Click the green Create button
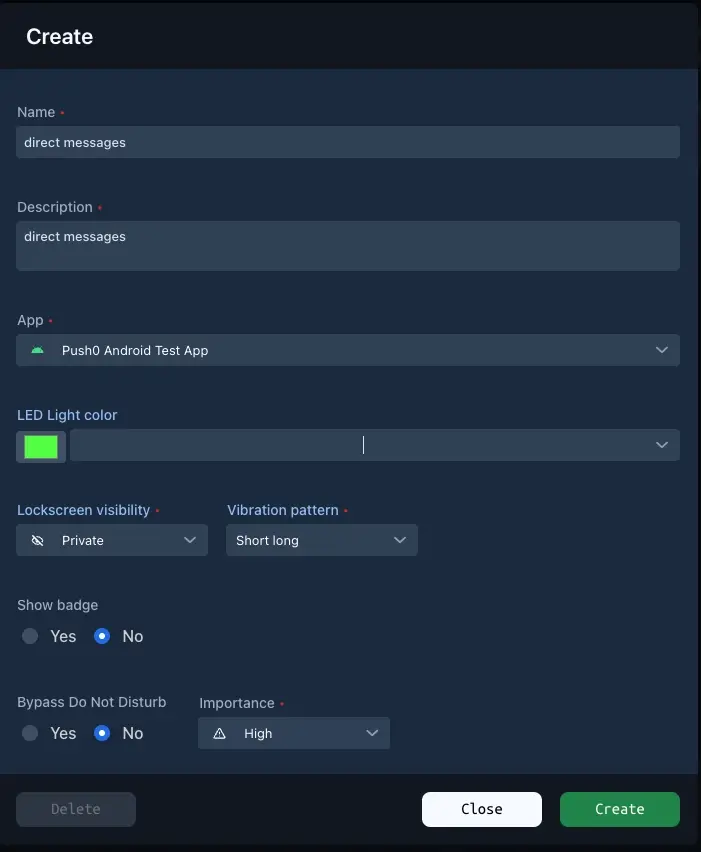The height and width of the screenshot is (852, 701). pyautogui.click(x=619, y=809)
